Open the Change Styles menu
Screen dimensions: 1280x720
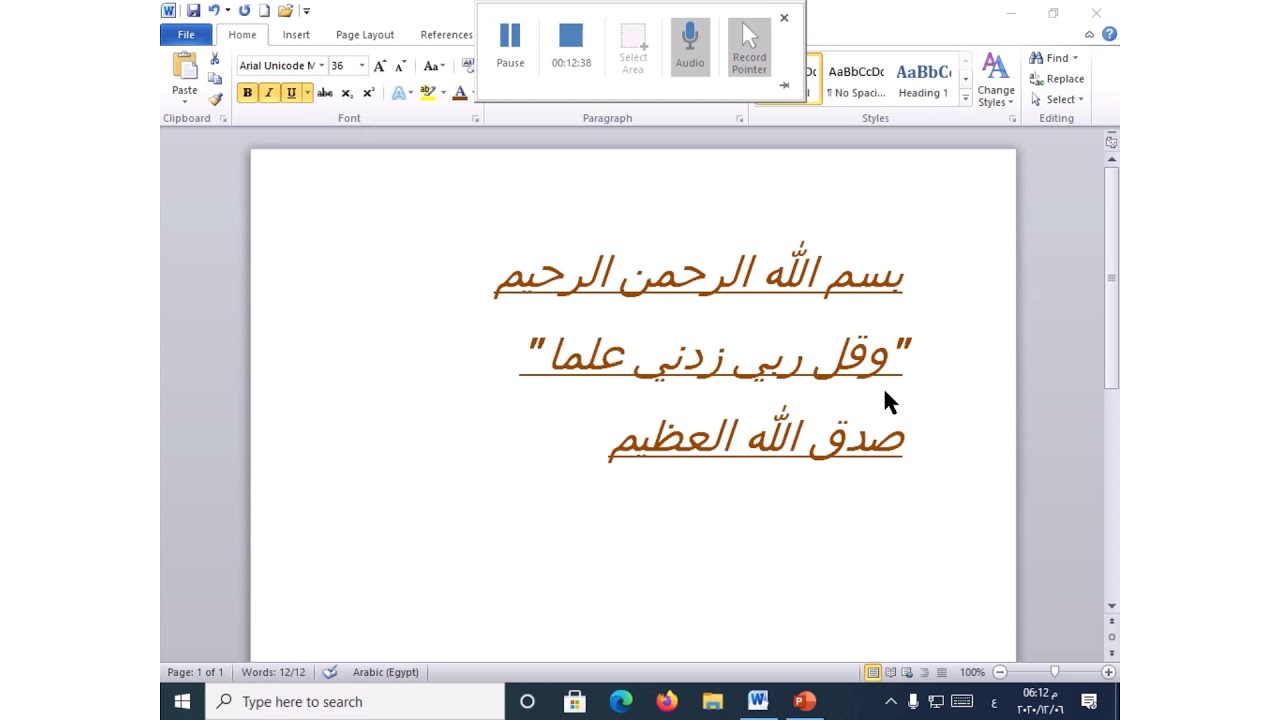click(x=996, y=80)
